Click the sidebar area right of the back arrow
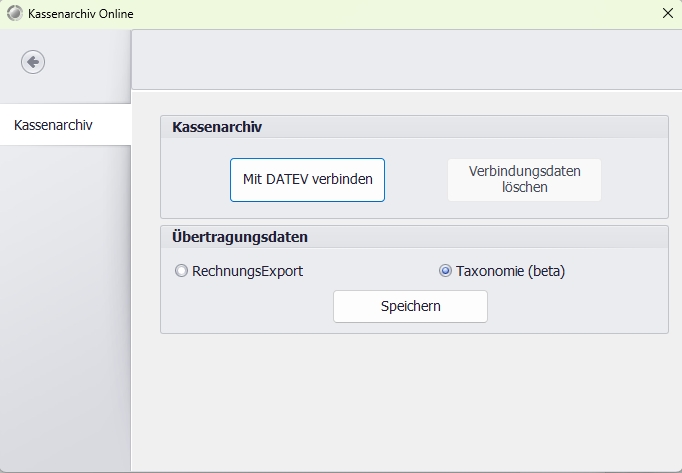The height and width of the screenshot is (473, 682). pos(90,62)
